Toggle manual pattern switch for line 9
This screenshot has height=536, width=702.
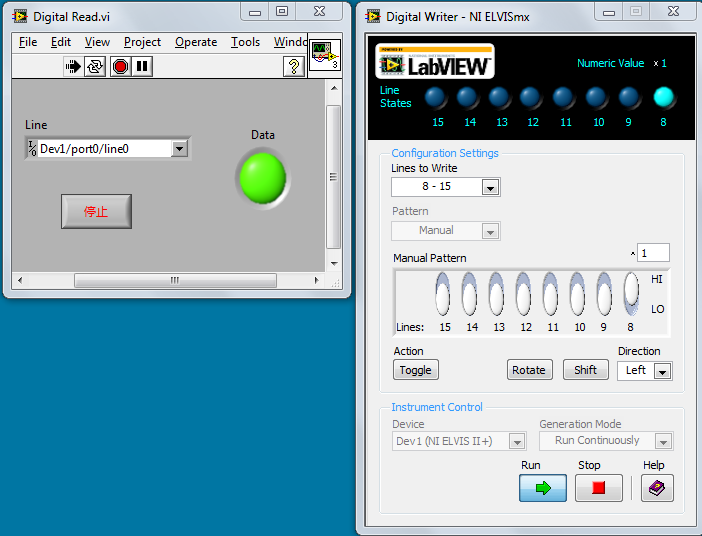click(x=604, y=294)
